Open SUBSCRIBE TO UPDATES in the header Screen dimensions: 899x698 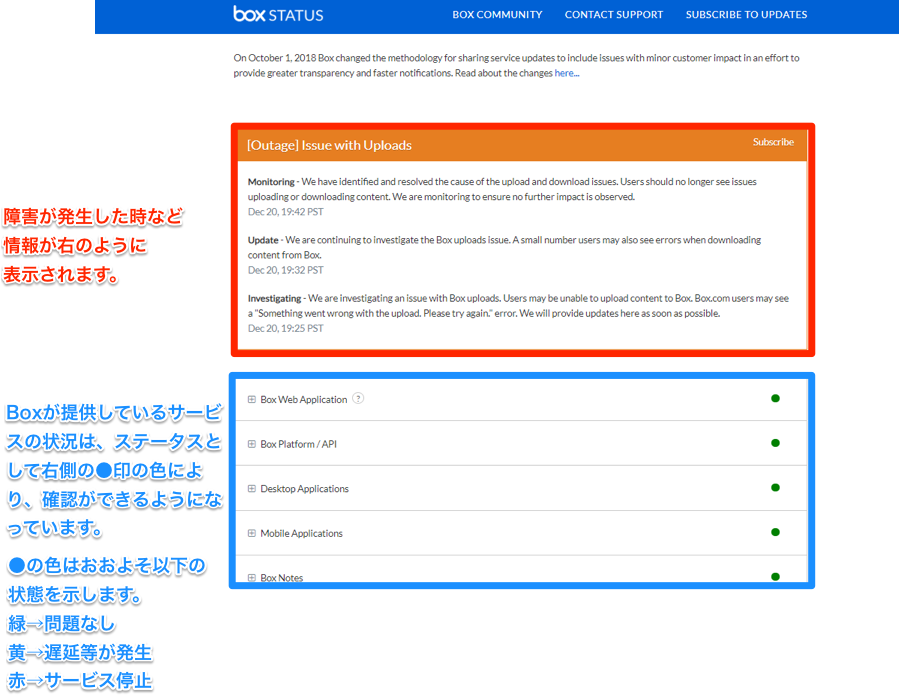pos(746,15)
